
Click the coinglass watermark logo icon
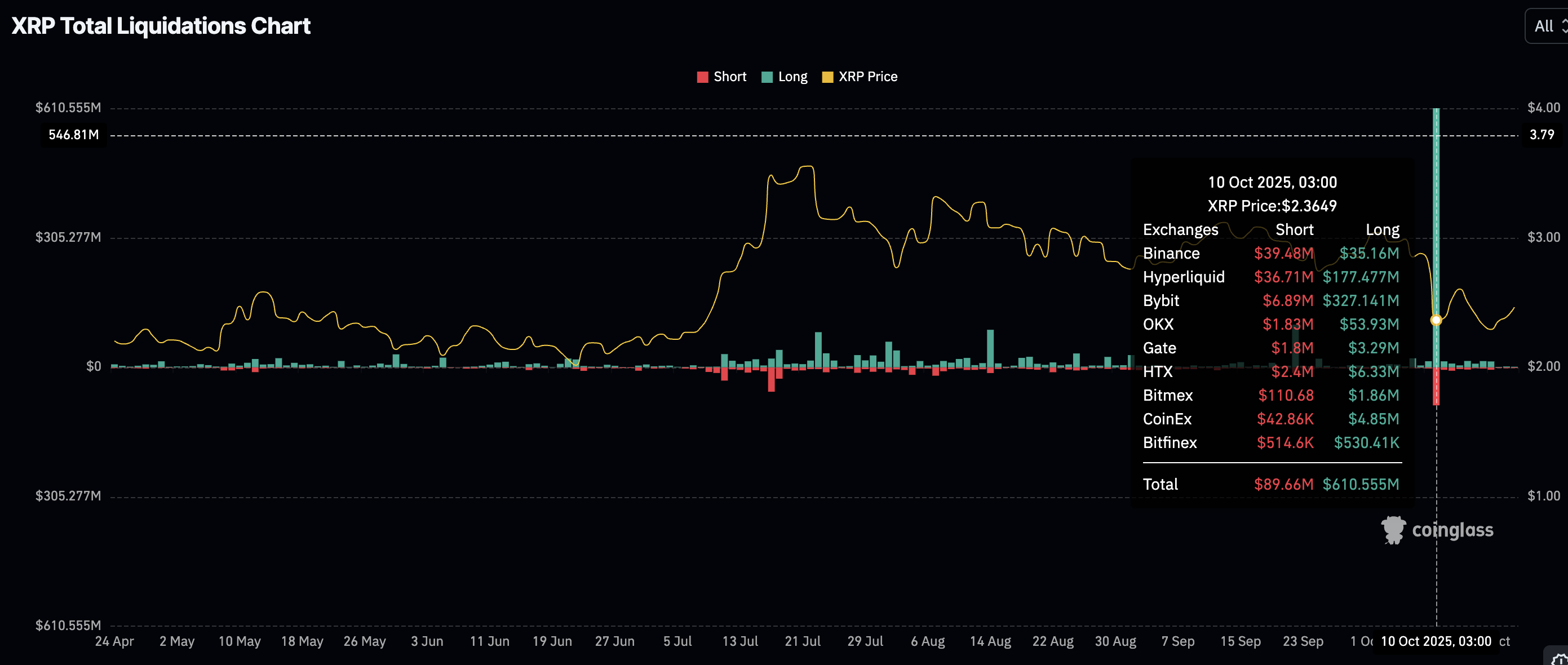(x=1393, y=530)
